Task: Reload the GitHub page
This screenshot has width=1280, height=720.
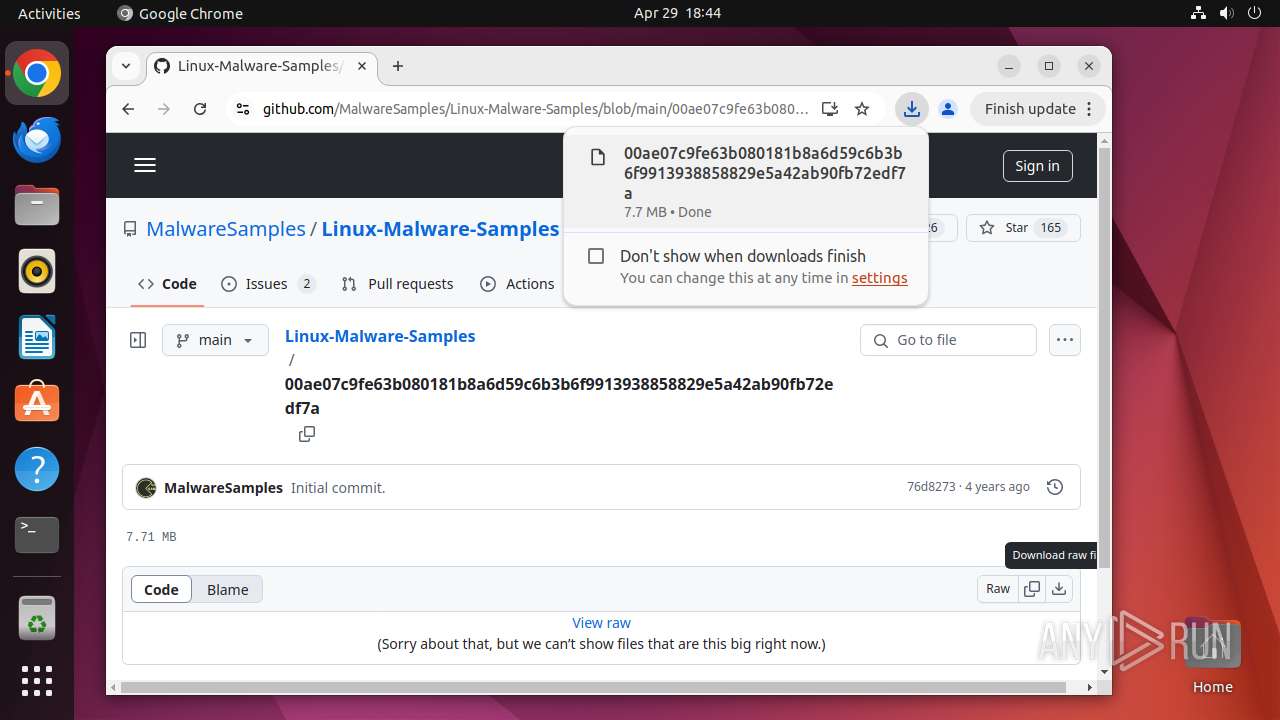Action: 200,109
